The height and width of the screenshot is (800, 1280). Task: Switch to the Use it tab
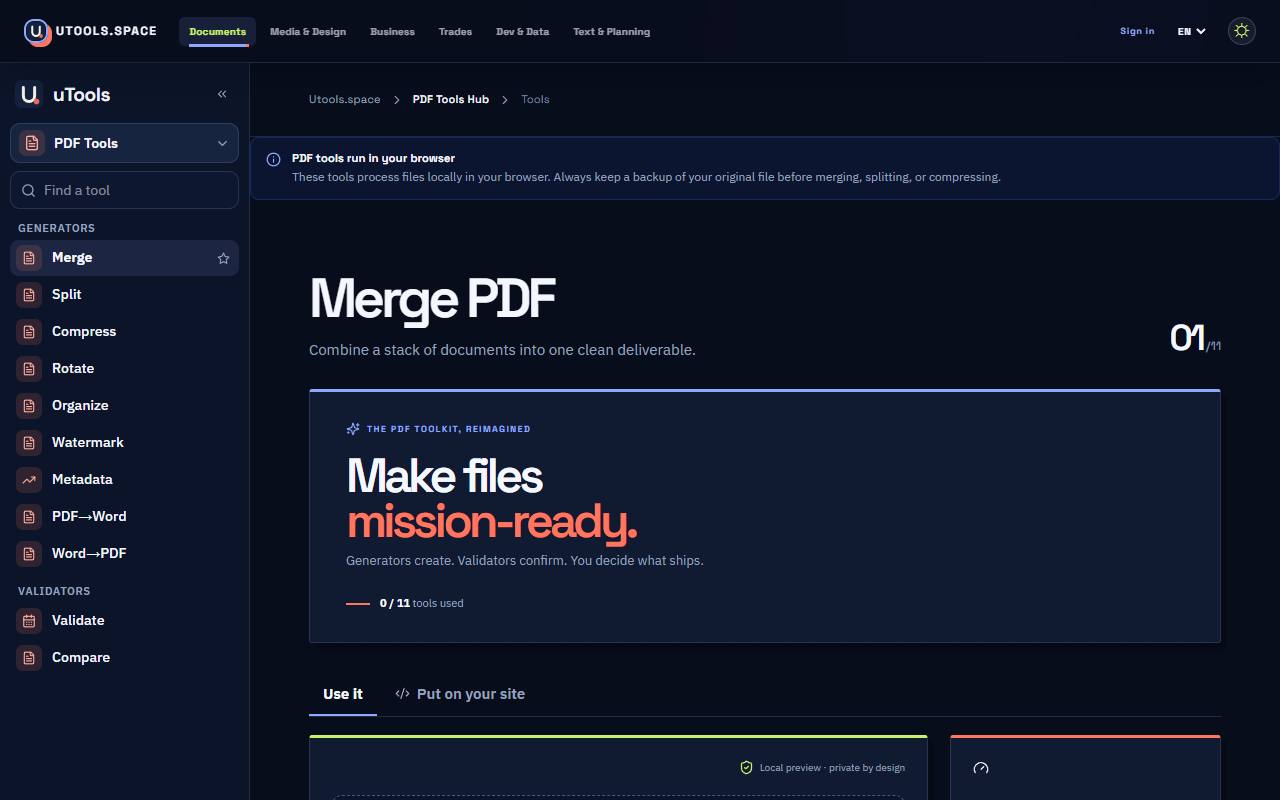tap(343, 694)
